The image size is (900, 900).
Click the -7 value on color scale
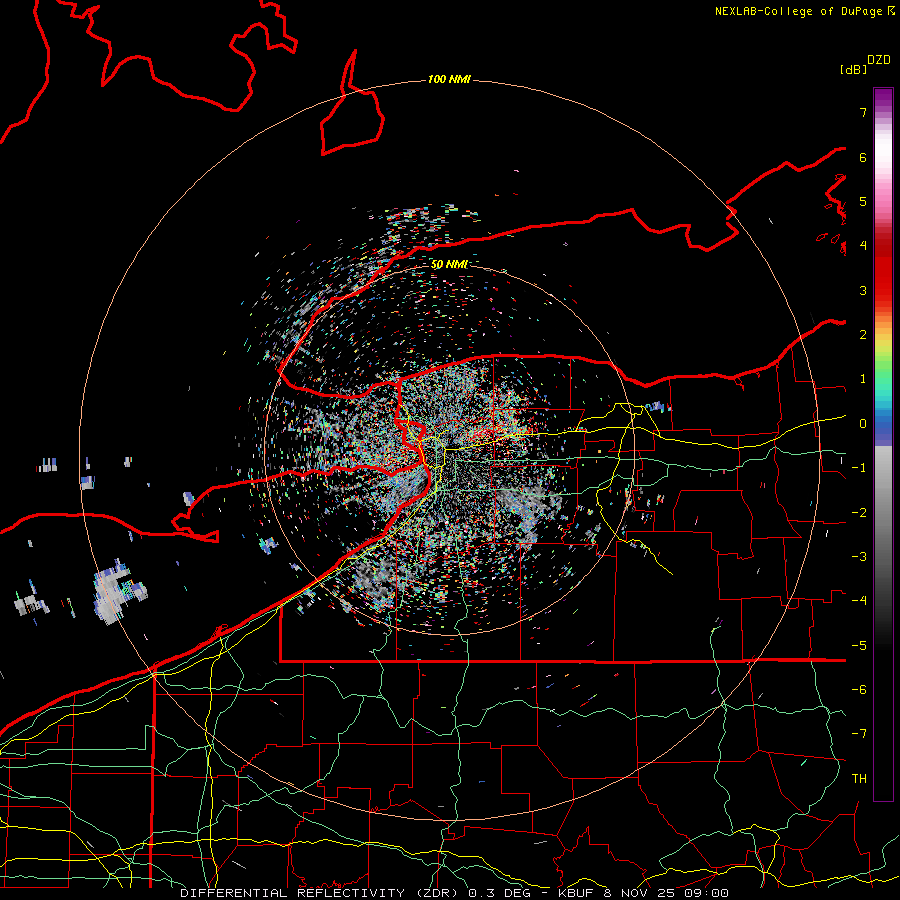pyautogui.click(x=859, y=734)
